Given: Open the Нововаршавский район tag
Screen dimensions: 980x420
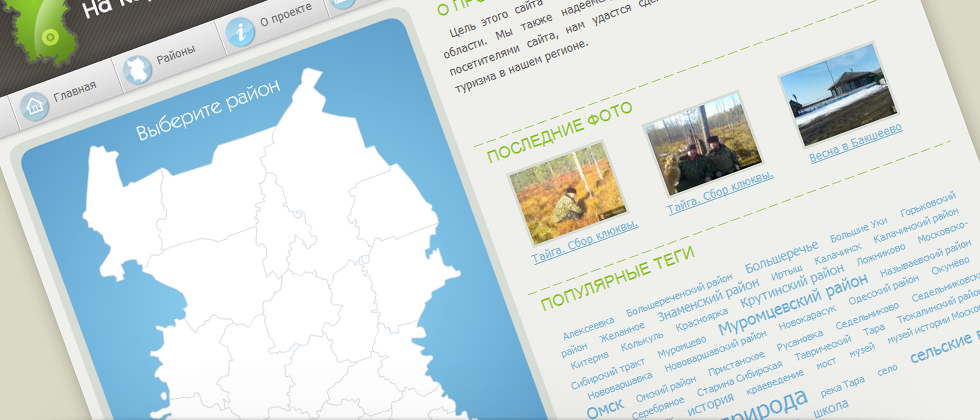Looking at the screenshot, I should [716, 351].
